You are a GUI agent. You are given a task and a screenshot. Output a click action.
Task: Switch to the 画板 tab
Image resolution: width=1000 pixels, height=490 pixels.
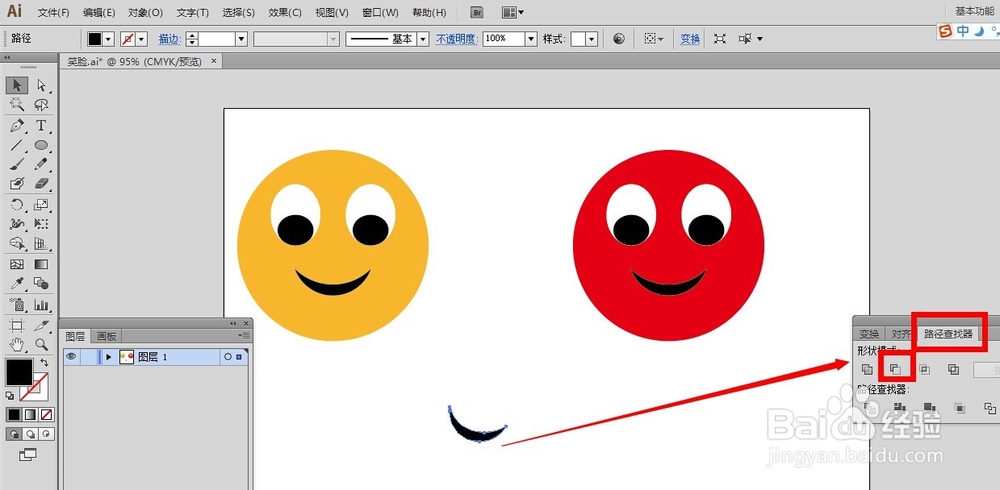coord(107,336)
